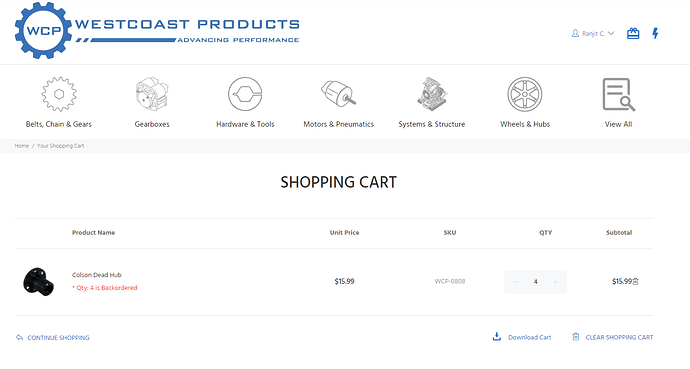Click the unit price $15.99
Viewport: 690px width, 369px height.
point(344,281)
